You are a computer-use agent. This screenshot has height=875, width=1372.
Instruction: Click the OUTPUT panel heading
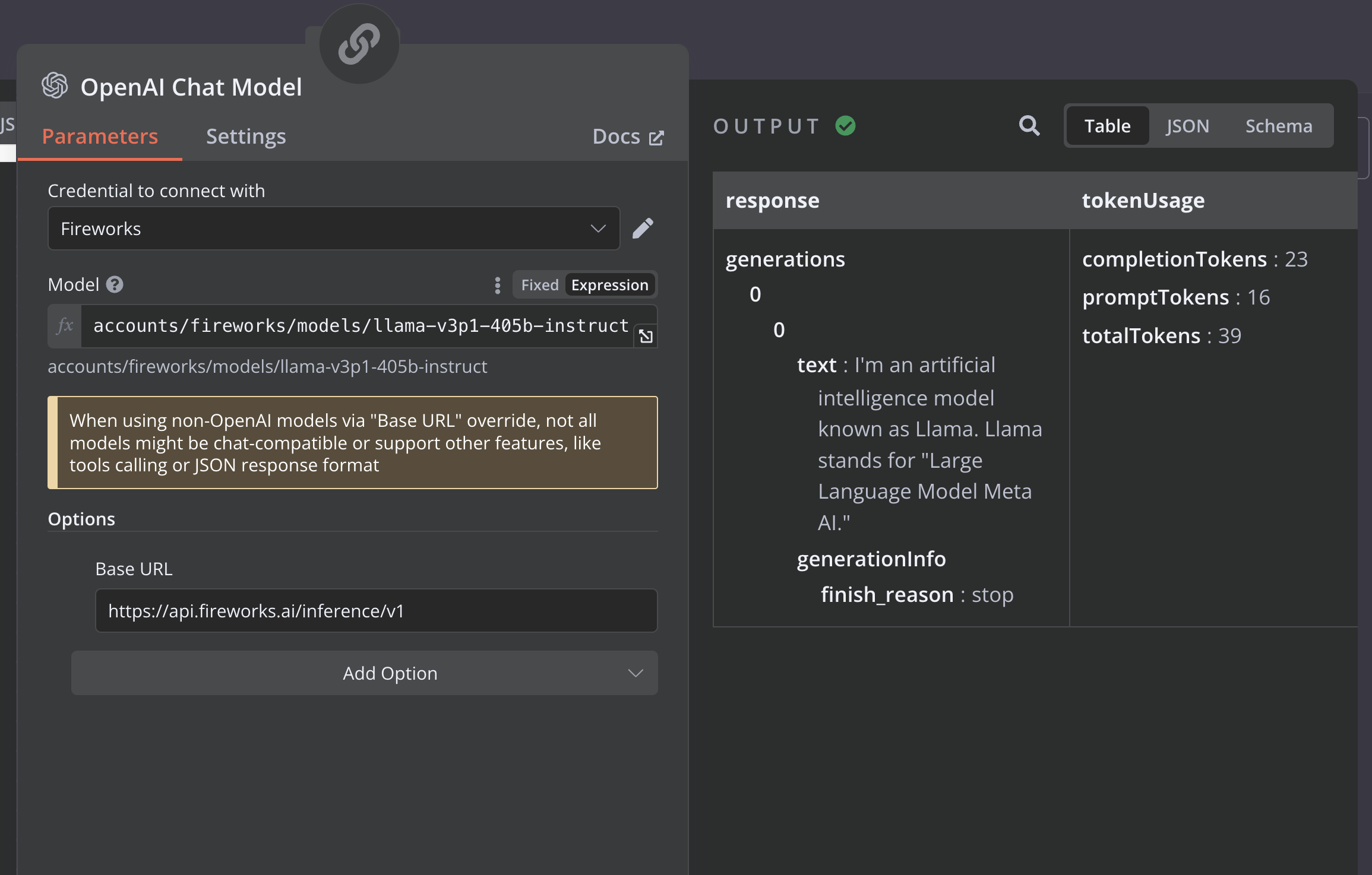click(x=767, y=126)
